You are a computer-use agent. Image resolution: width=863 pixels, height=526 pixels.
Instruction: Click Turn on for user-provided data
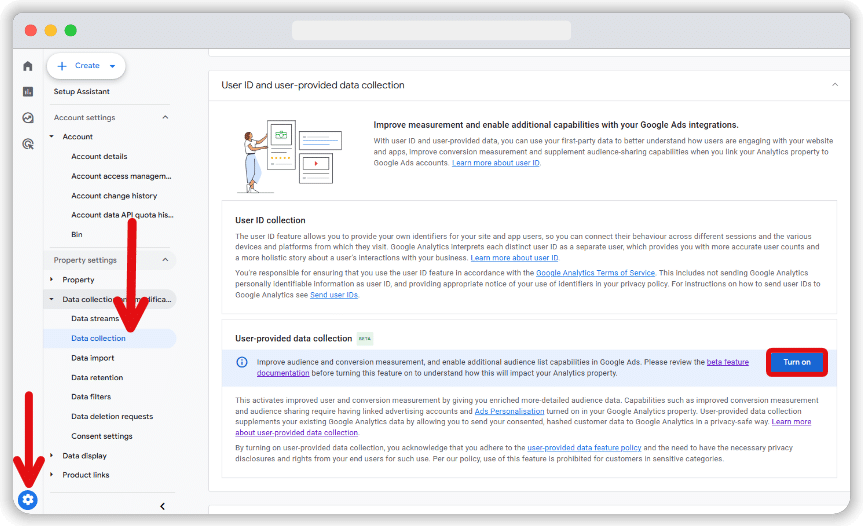(796, 362)
